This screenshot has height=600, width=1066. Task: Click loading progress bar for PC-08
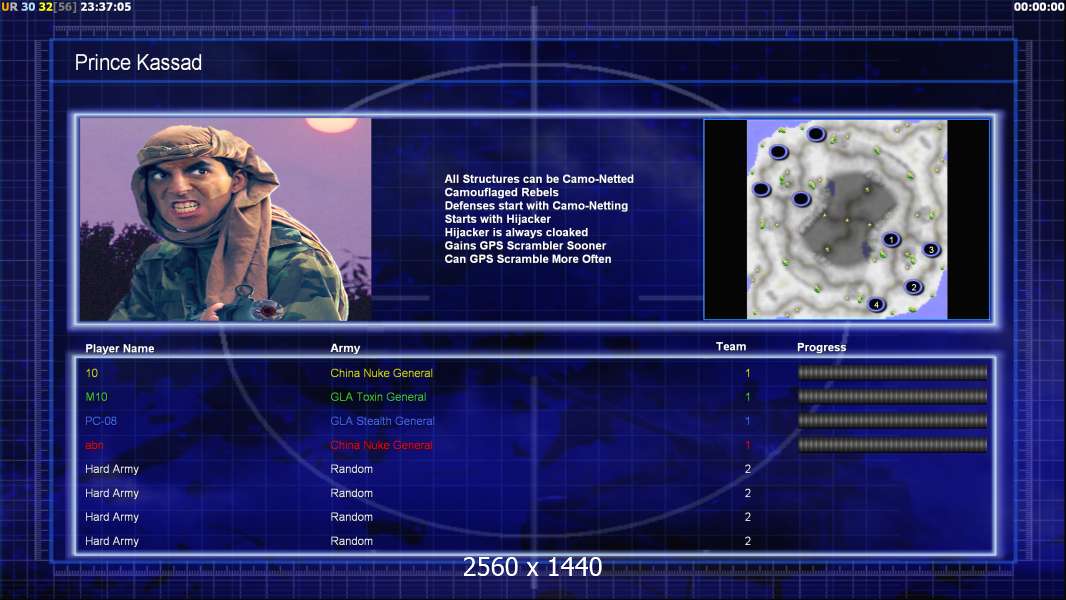click(x=892, y=421)
